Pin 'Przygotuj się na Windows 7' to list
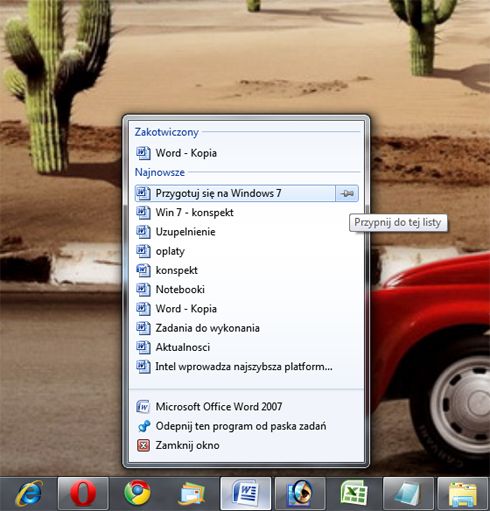 click(x=347, y=193)
